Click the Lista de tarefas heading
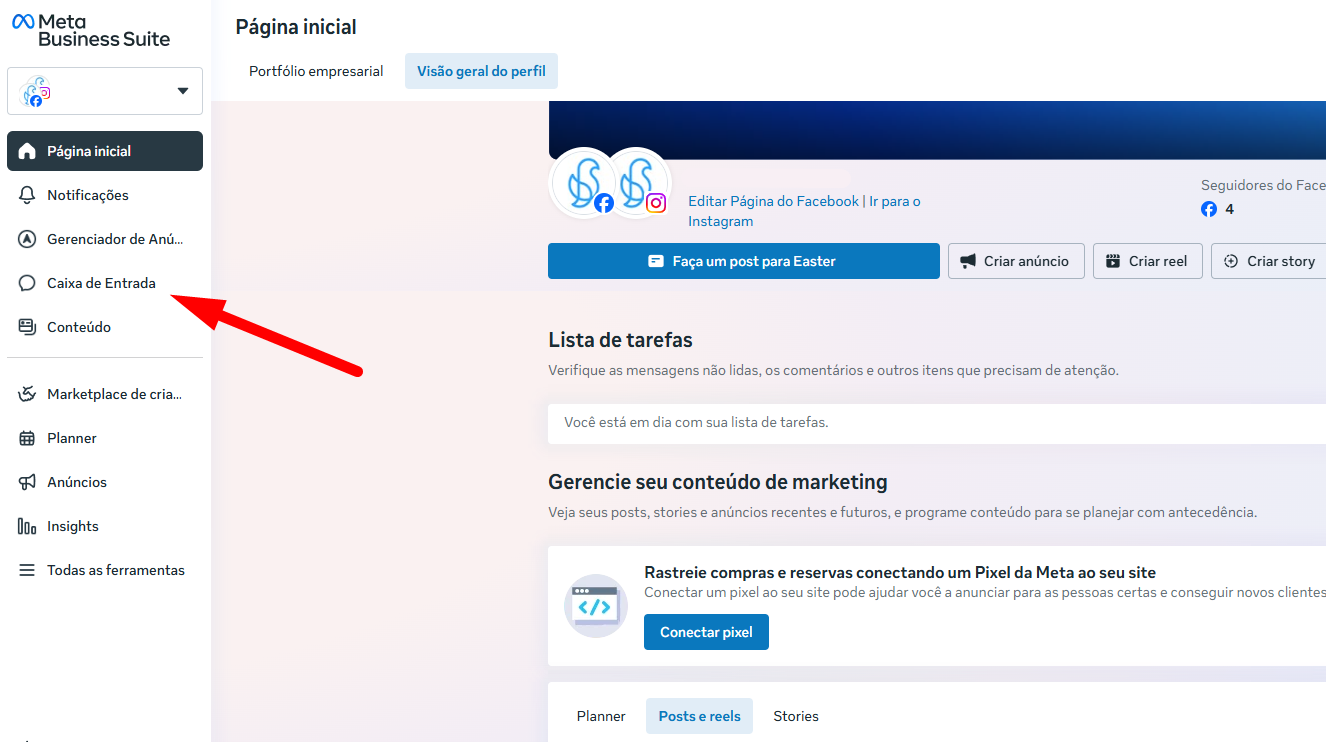 pos(620,340)
